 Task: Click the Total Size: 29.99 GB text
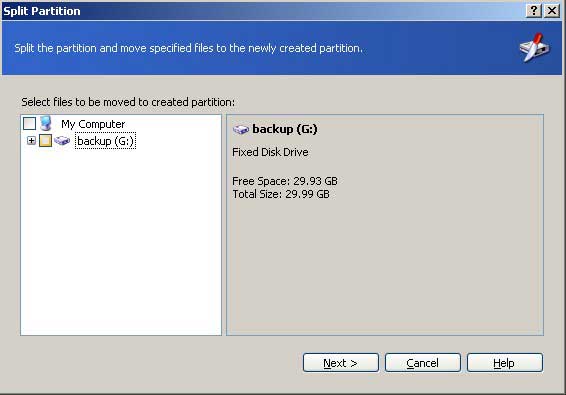[281, 194]
